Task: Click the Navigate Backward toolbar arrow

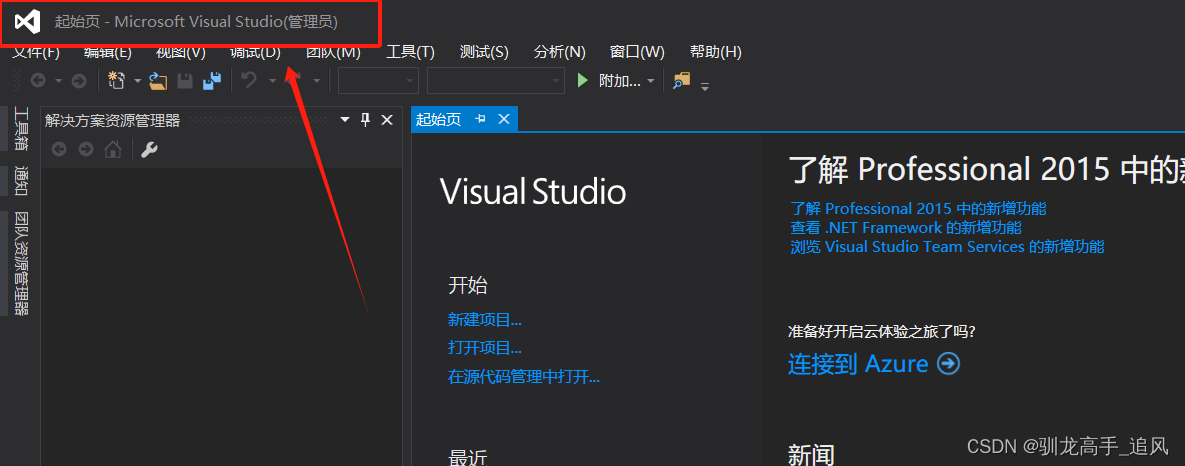Action: tap(37, 81)
